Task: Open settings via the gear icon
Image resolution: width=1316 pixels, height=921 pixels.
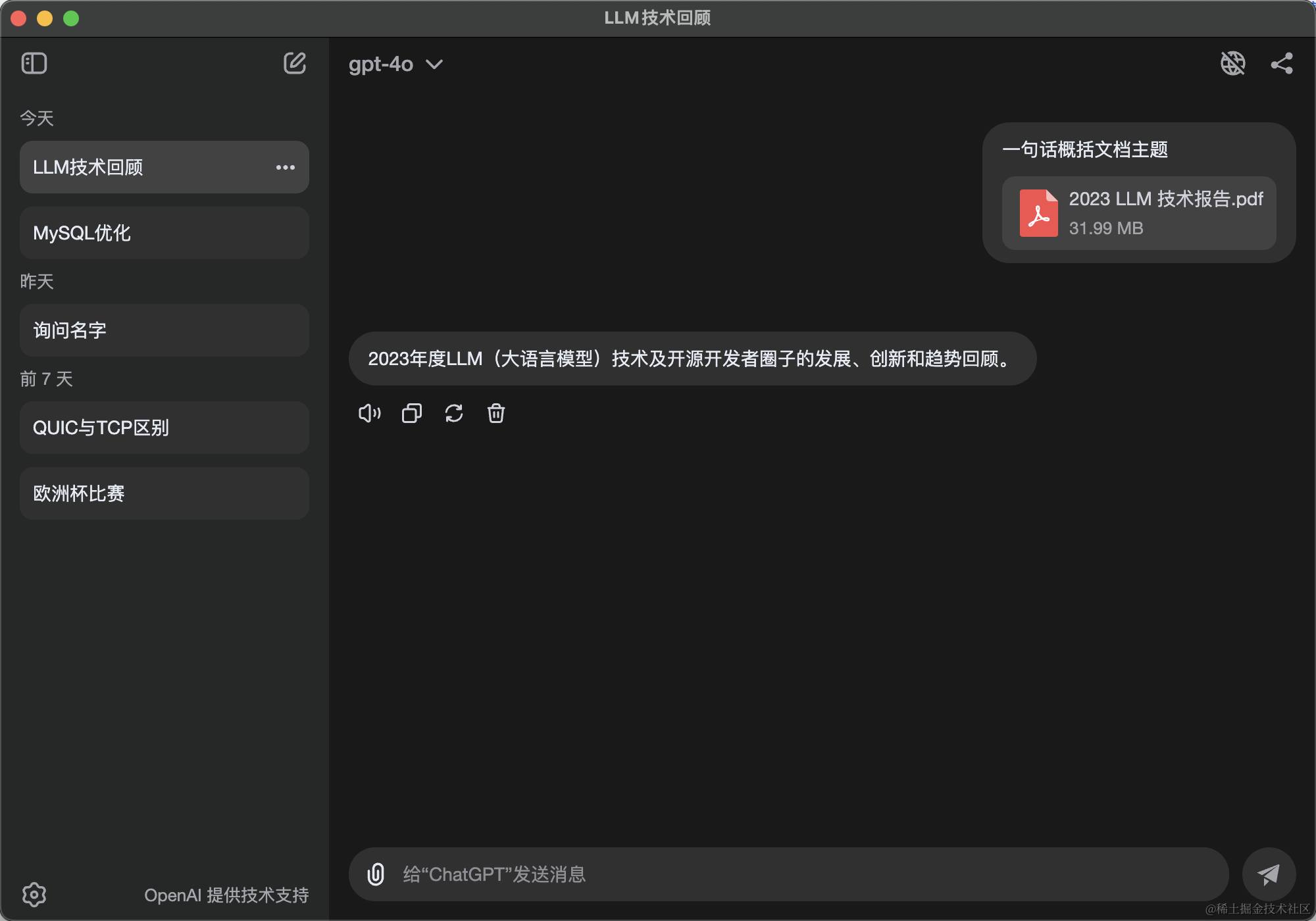Action: [x=34, y=894]
